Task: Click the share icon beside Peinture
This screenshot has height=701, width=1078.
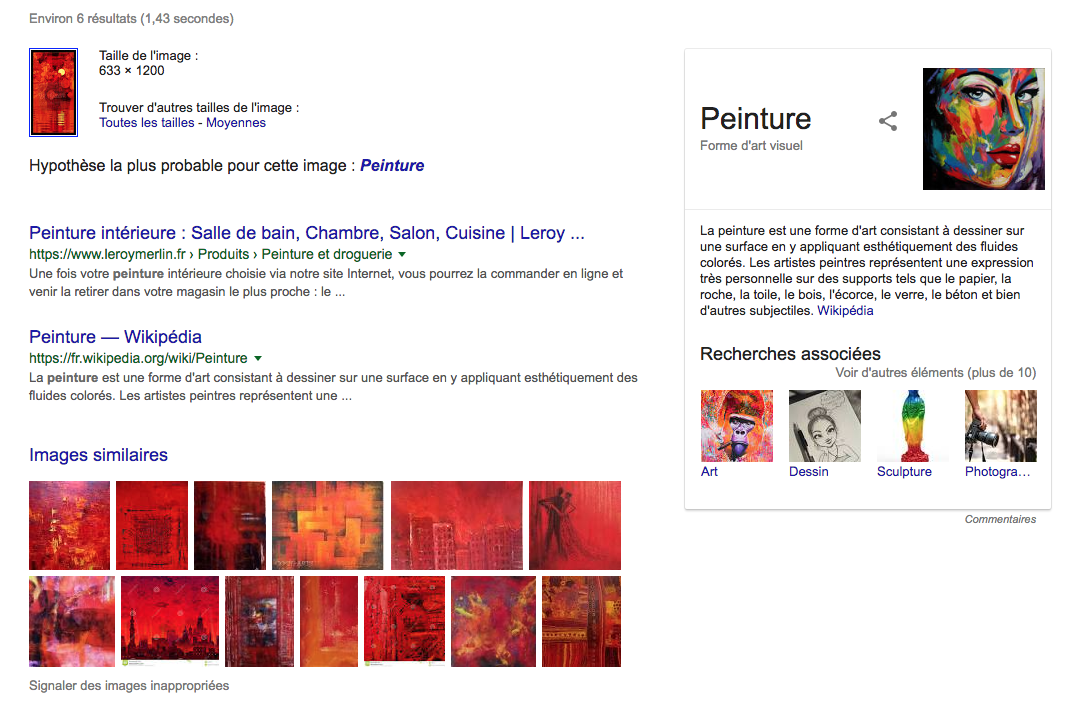Action: (888, 121)
